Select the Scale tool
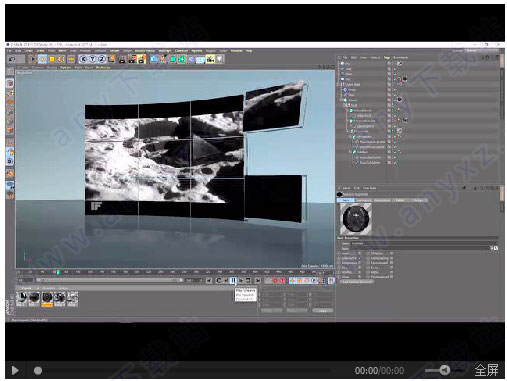 point(52,59)
